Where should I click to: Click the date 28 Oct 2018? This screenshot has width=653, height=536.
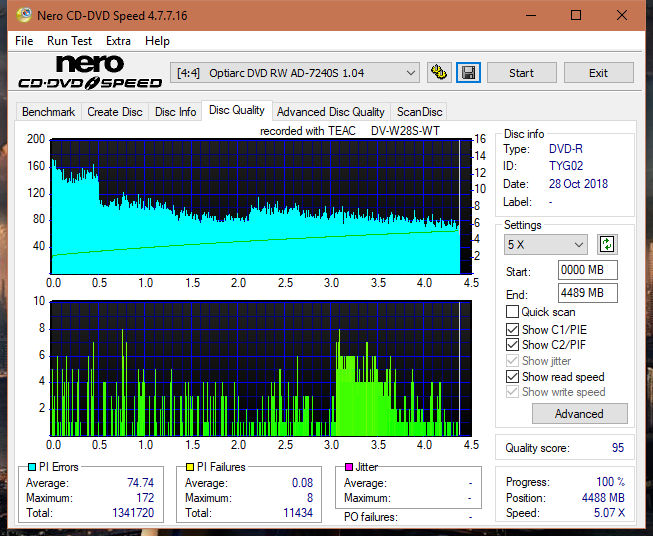pos(578,184)
